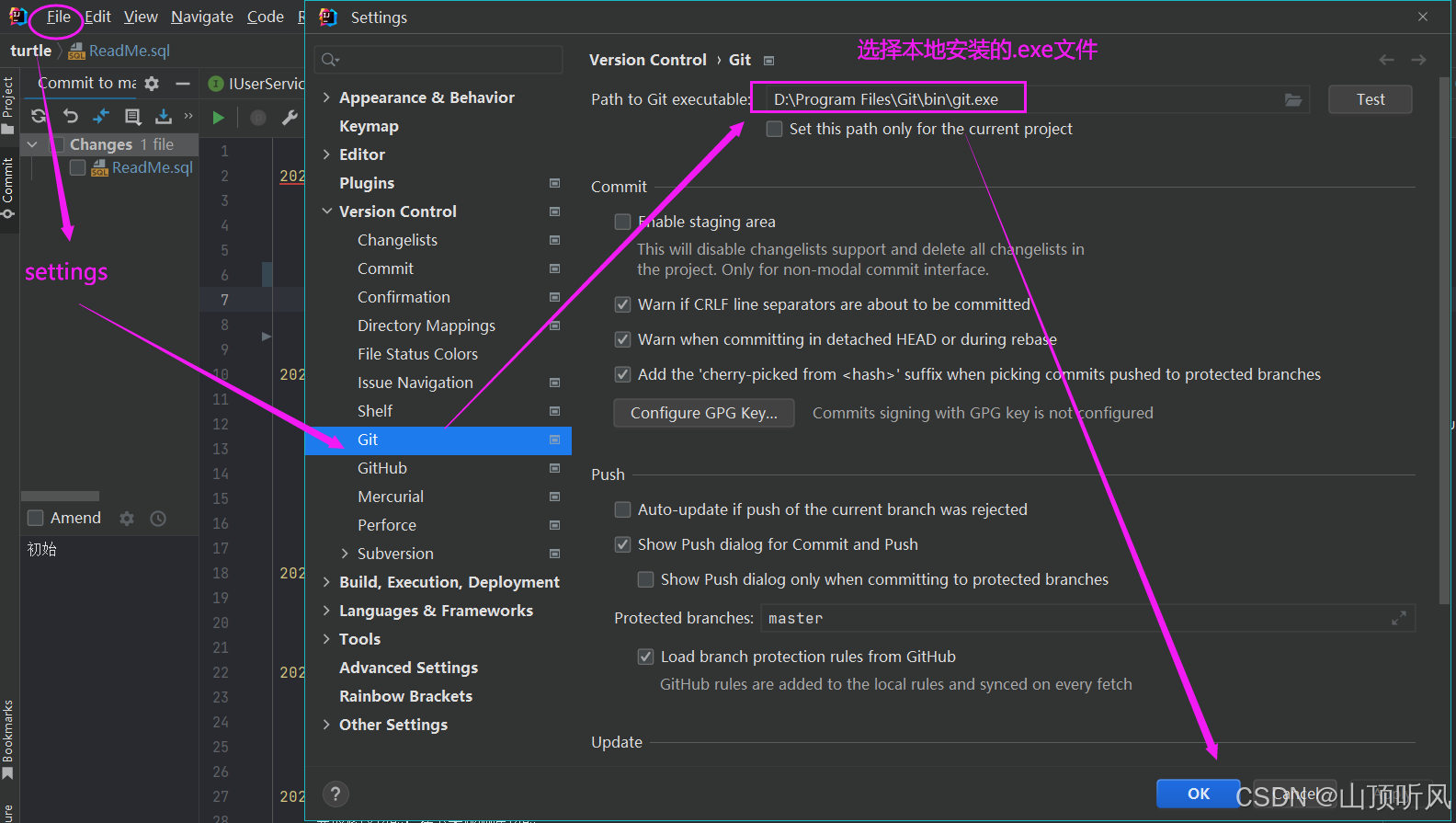Toggle Warn when committing in detached HEAD
The image size is (1456, 823).
click(x=622, y=339)
